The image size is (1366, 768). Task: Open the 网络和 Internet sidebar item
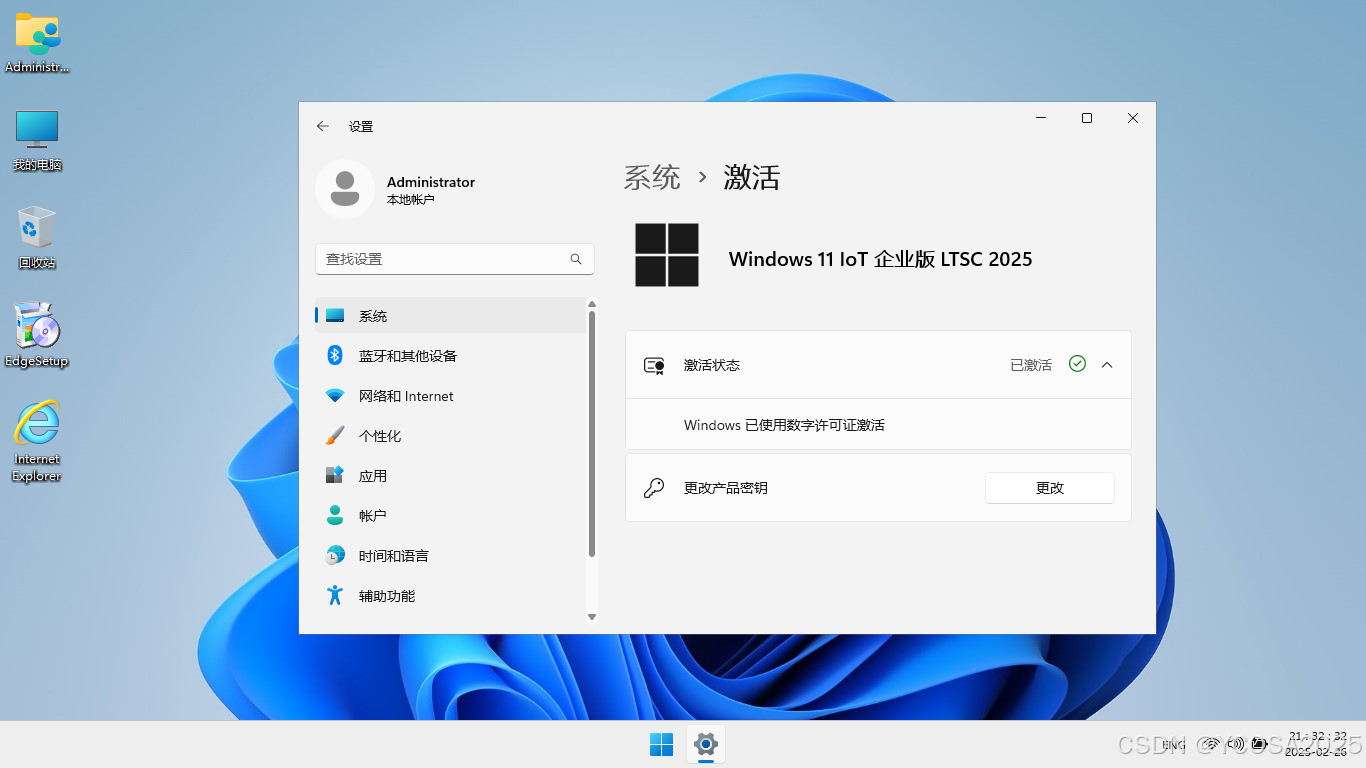[x=450, y=396]
